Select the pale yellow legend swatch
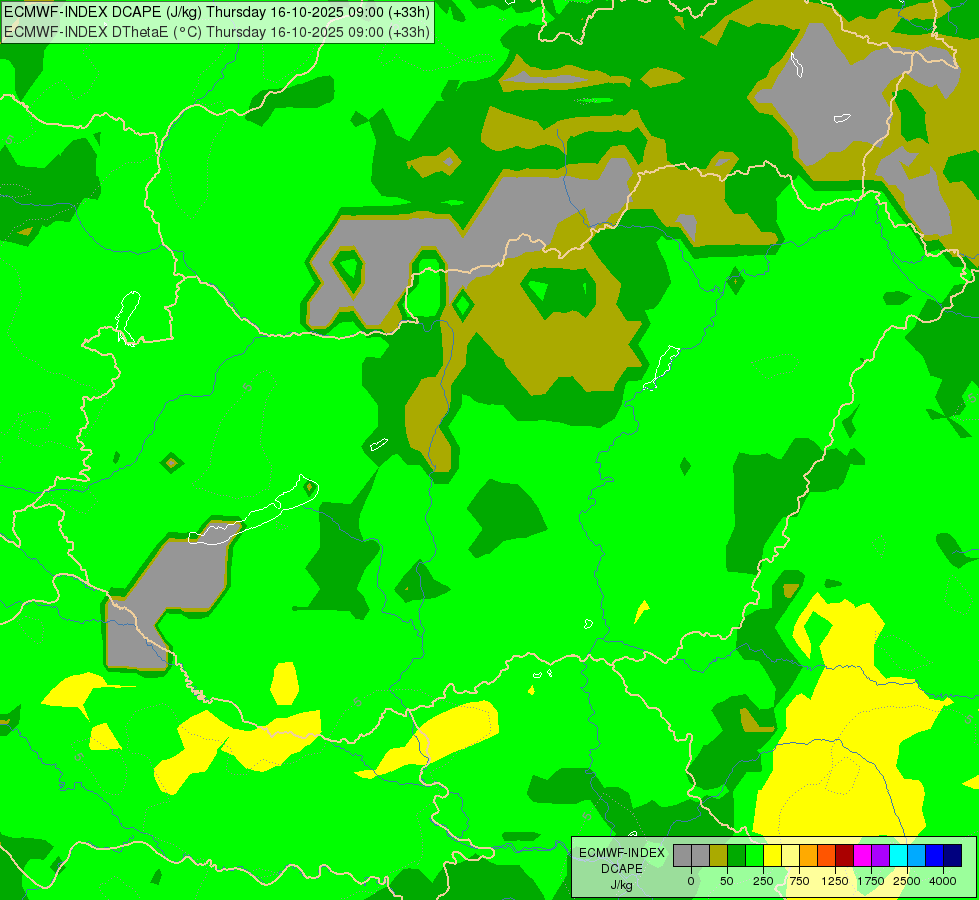Screen dimensions: 979x900 (790, 856)
